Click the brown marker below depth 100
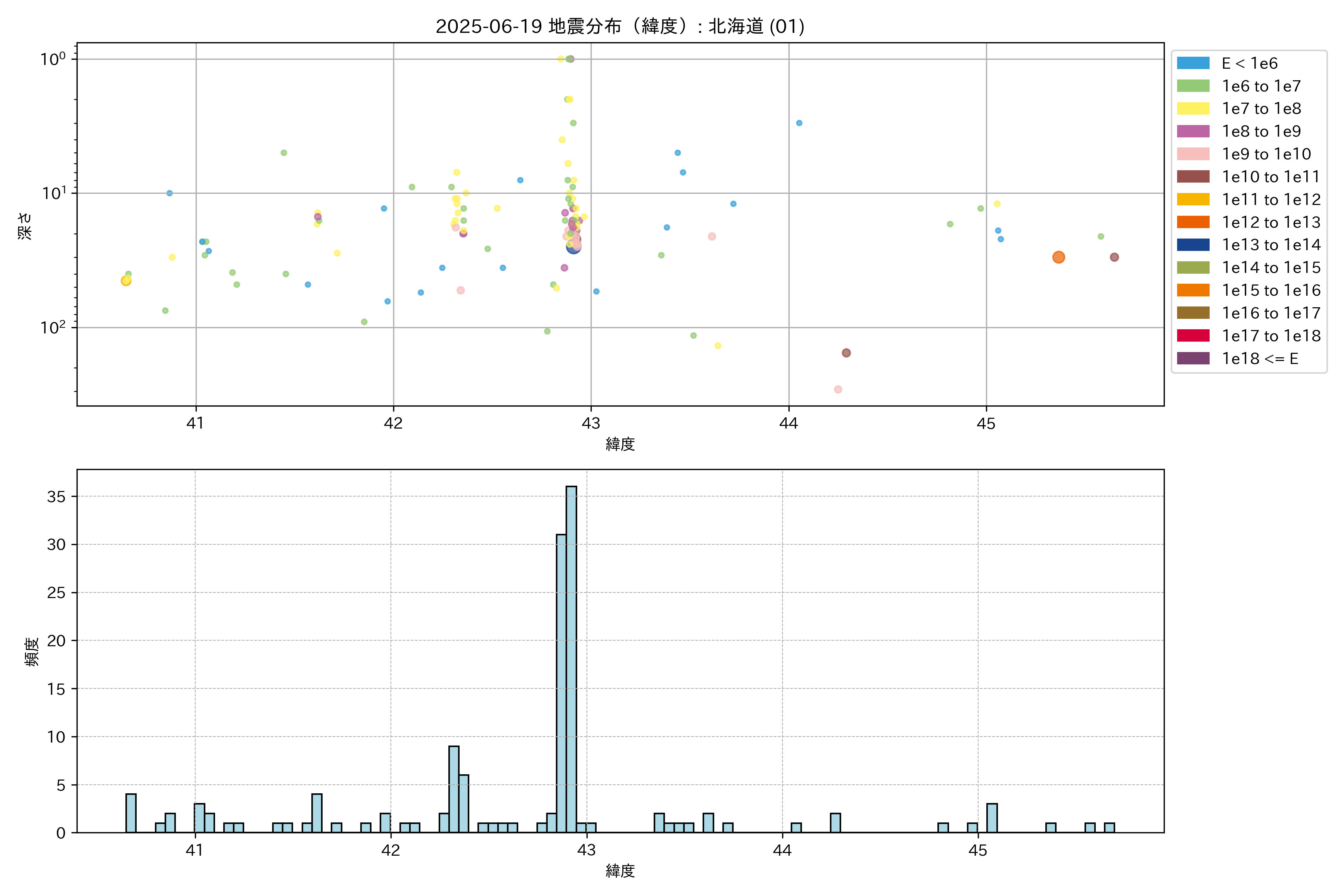Image resolution: width=1344 pixels, height=896 pixels. (x=846, y=352)
